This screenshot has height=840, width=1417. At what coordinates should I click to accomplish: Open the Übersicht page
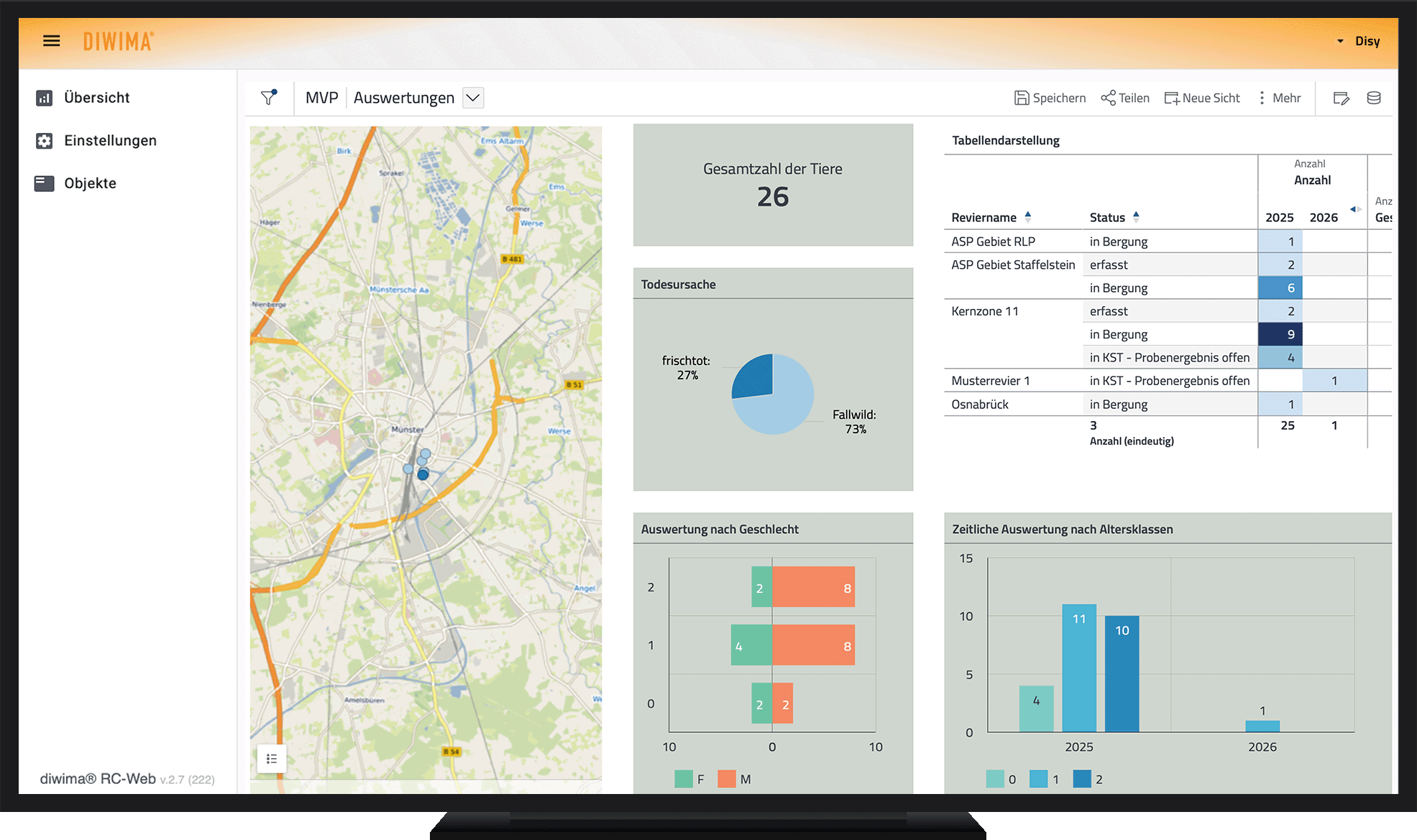click(96, 98)
